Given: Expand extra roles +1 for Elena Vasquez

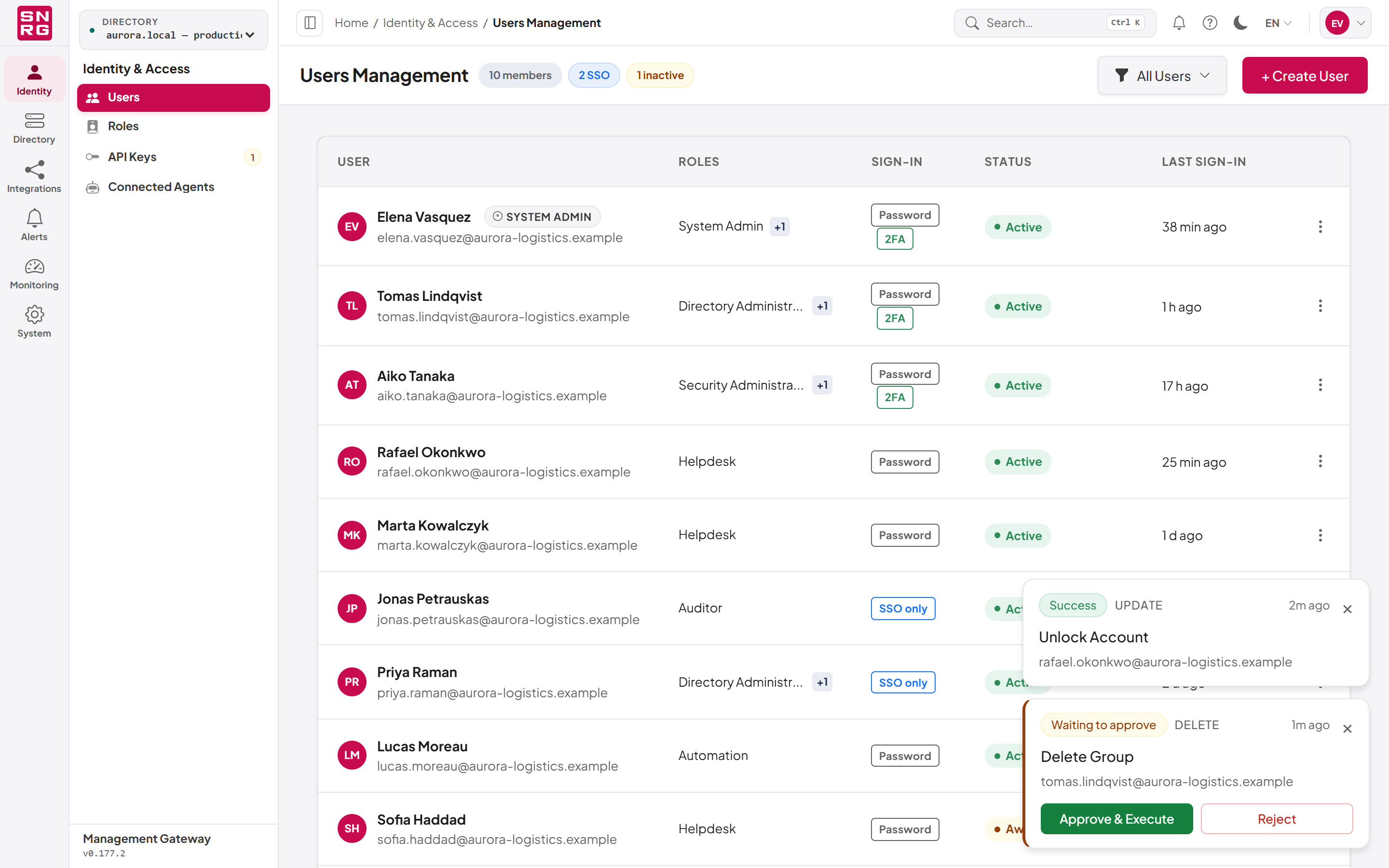Looking at the screenshot, I should (779, 227).
